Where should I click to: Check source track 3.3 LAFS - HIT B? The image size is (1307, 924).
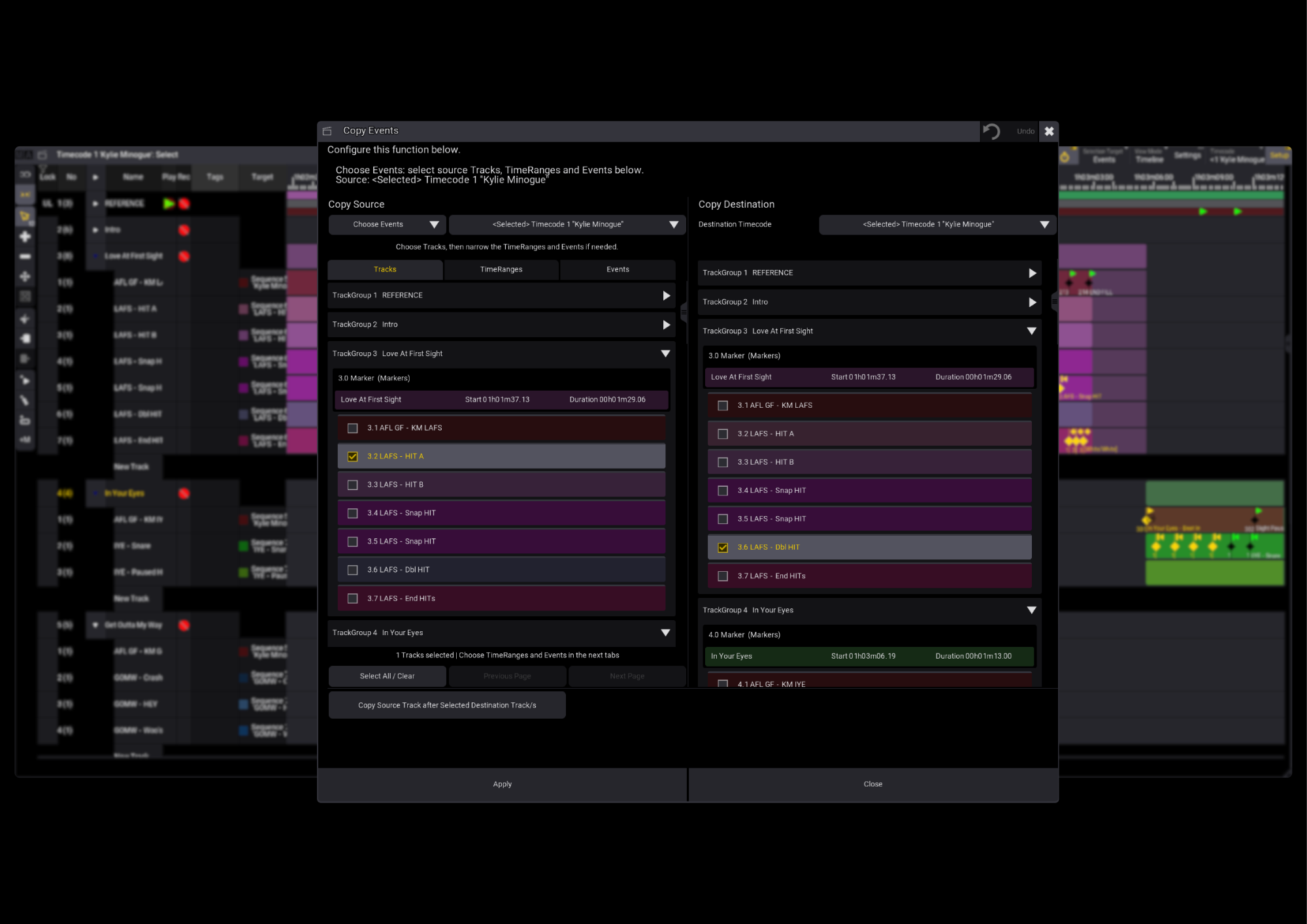[x=353, y=485]
